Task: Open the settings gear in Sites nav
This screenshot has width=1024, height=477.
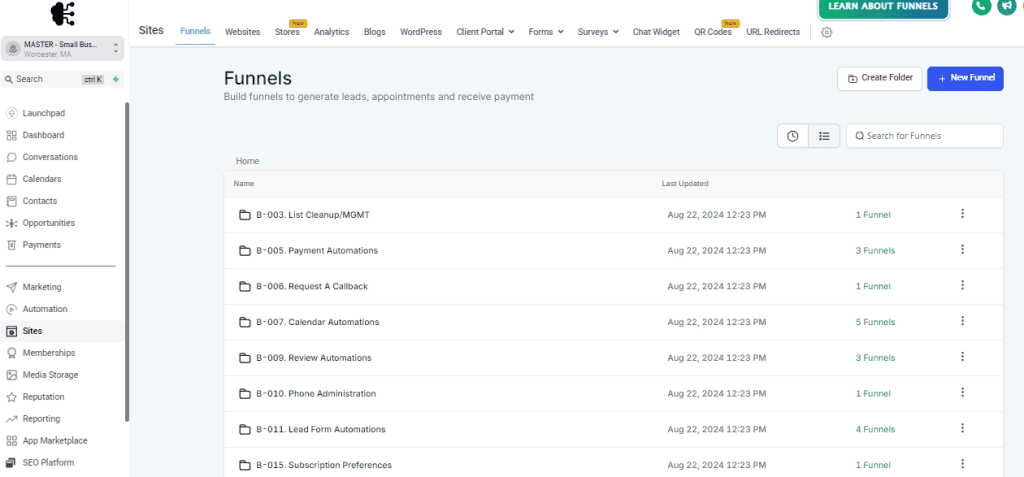Action: coord(826,32)
